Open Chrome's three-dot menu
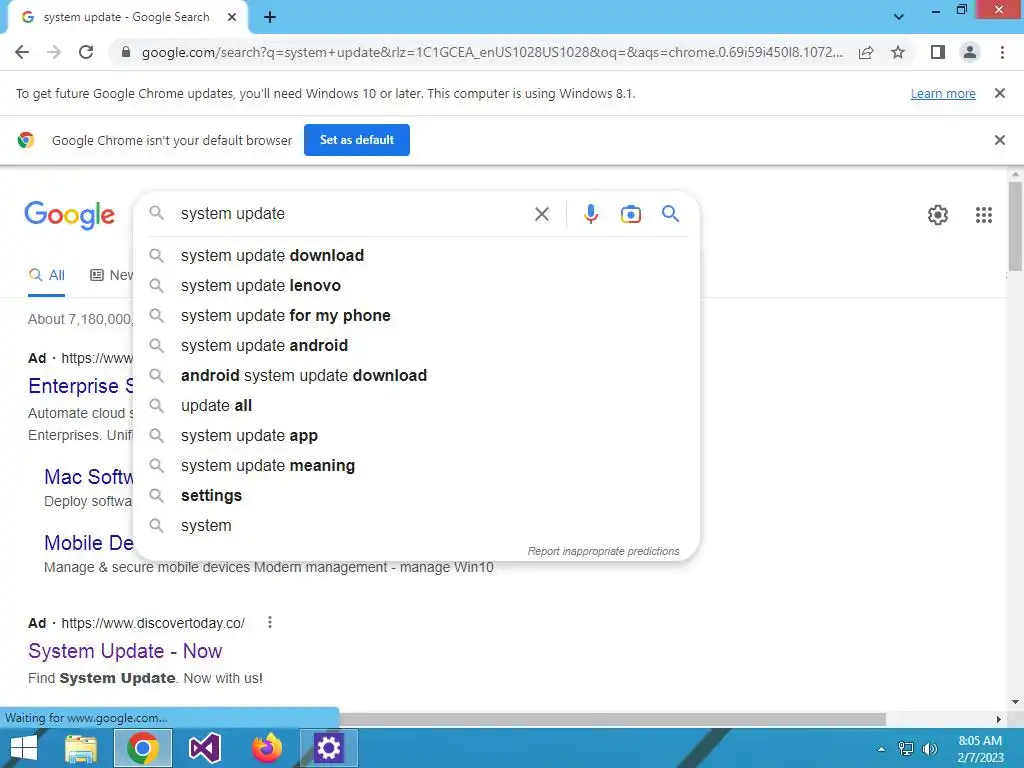Screen dimensions: 1024x768 tap(1002, 52)
